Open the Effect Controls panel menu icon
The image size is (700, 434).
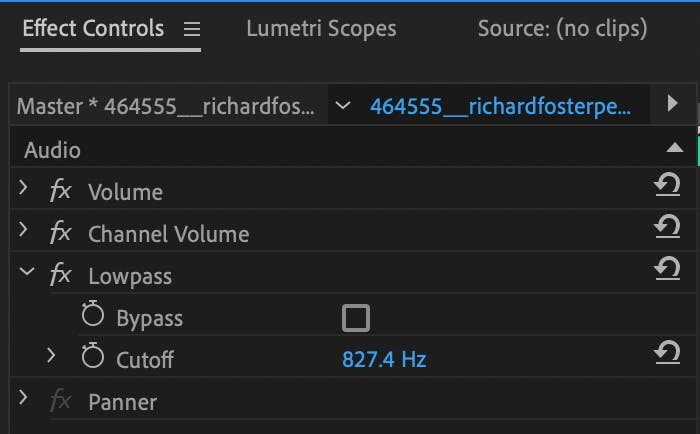(x=192, y=30)
